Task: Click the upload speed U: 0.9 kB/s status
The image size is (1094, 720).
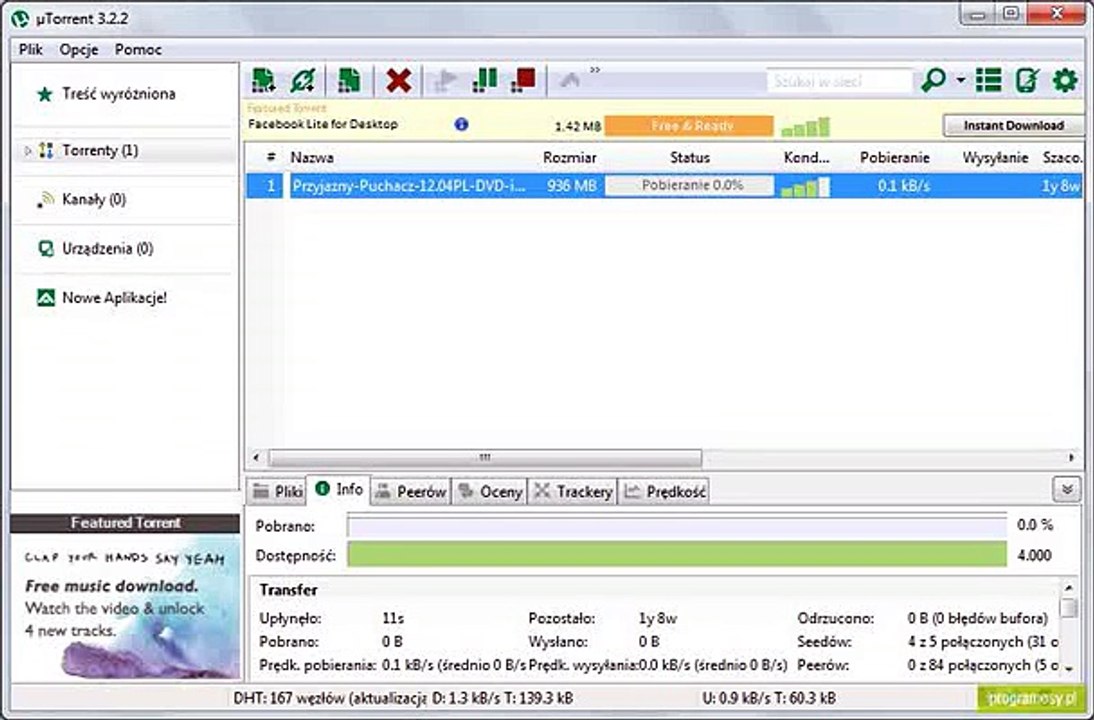Action: tap(769, 698)
